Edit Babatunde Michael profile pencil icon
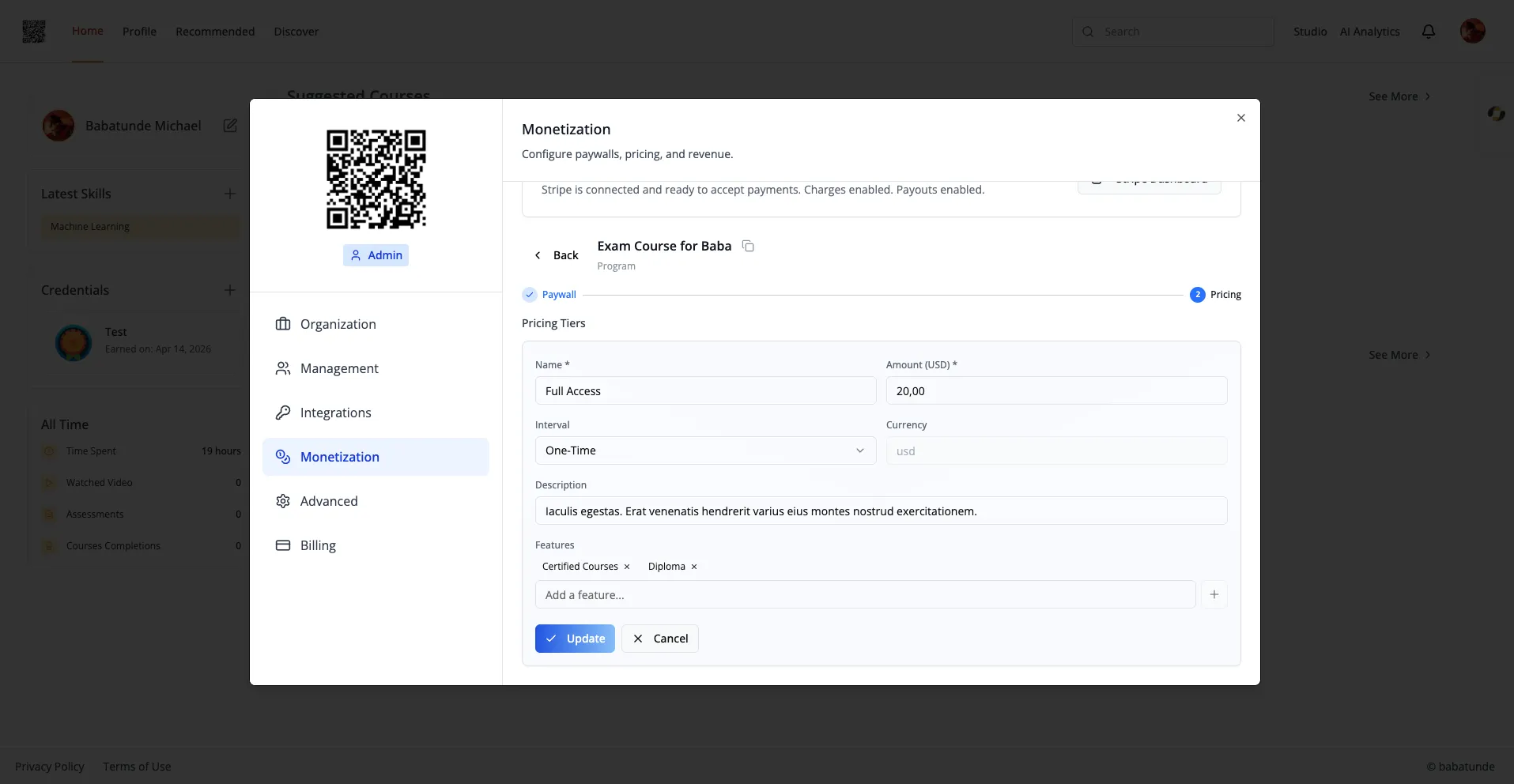This screenshot has width=1514, height=784. 230,126
